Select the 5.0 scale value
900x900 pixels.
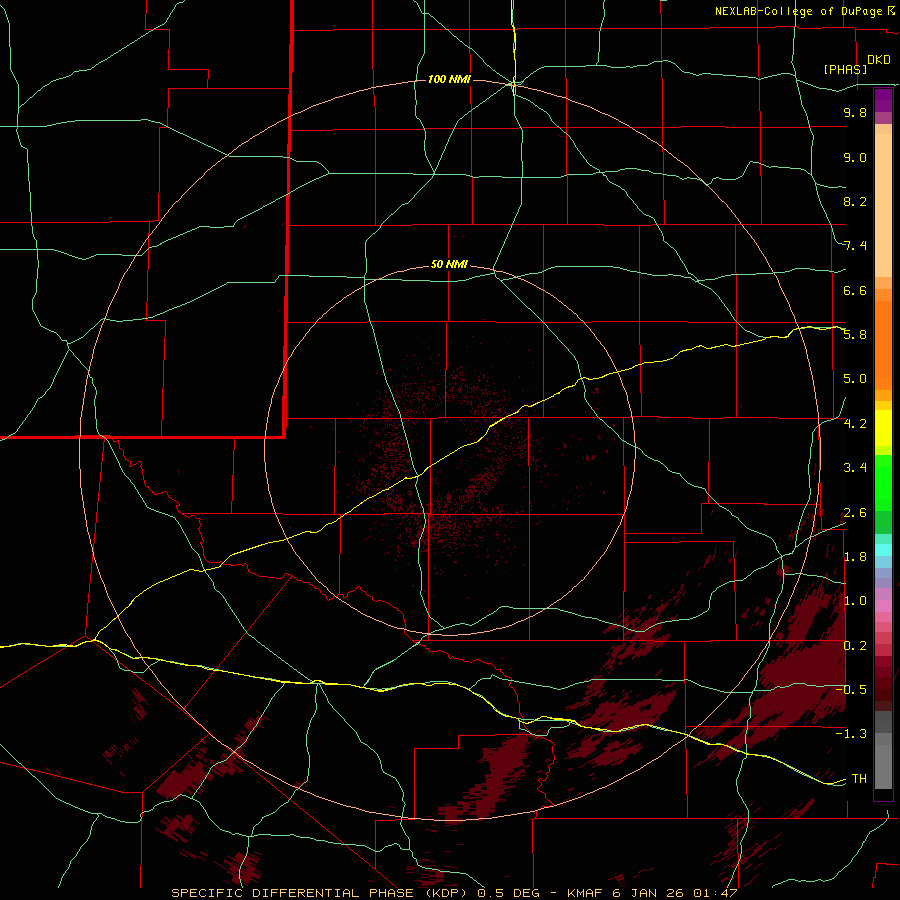855,379
